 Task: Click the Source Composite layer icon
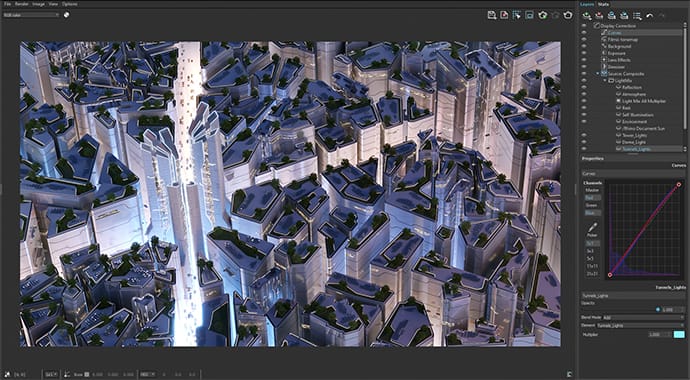click(x=604, y=73)
